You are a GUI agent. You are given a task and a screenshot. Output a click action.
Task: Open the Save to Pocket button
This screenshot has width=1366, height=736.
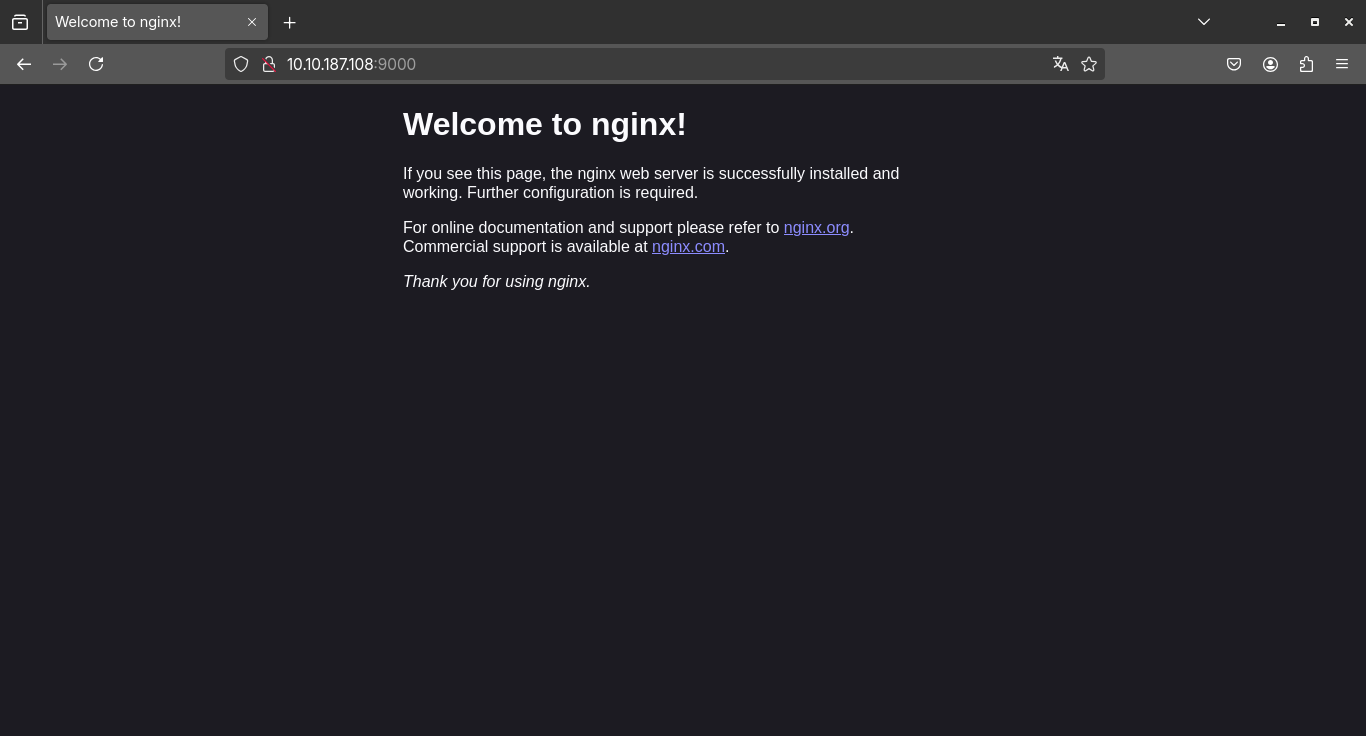coord(1234,64)
